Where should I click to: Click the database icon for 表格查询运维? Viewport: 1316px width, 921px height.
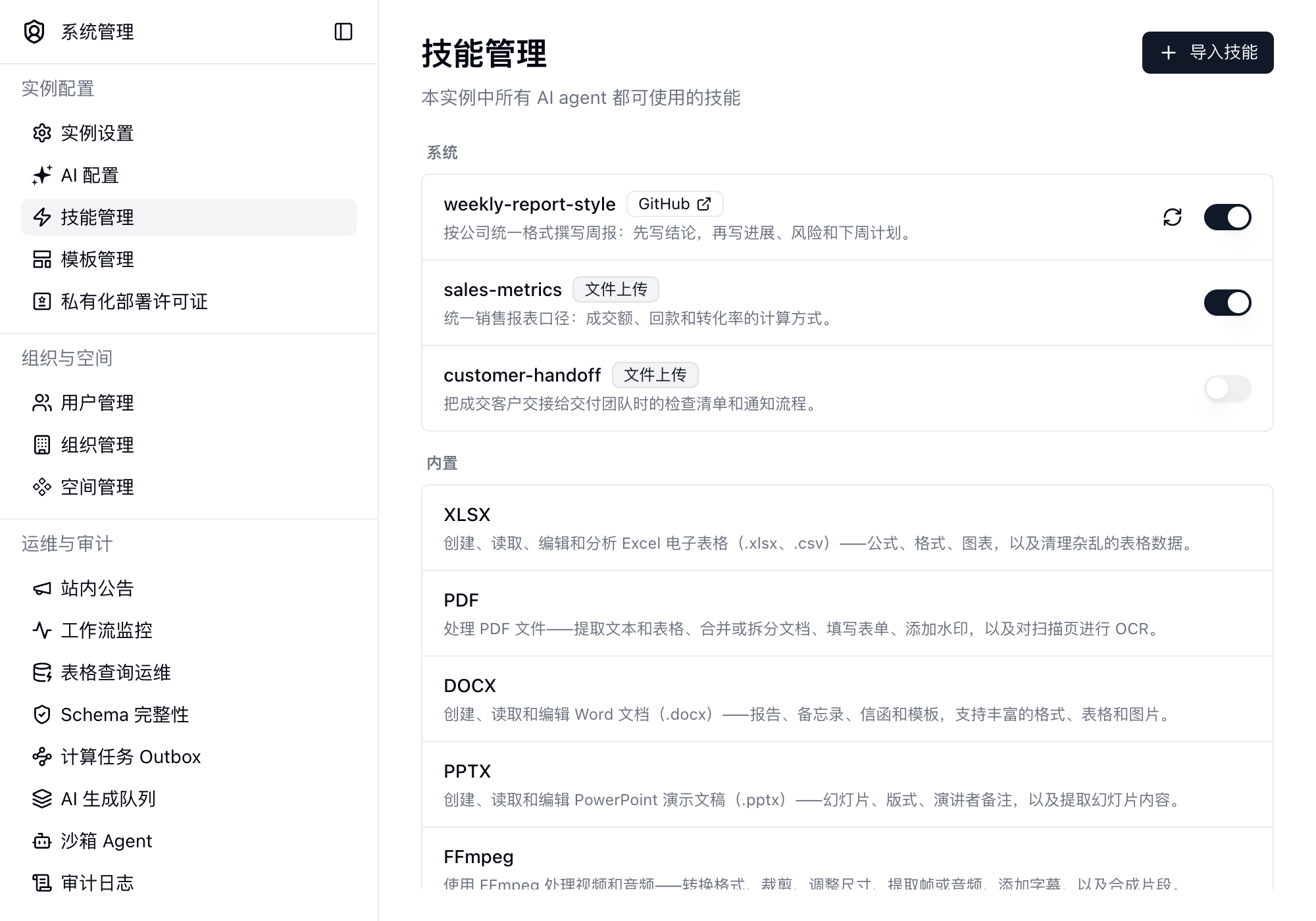point(42,672)
